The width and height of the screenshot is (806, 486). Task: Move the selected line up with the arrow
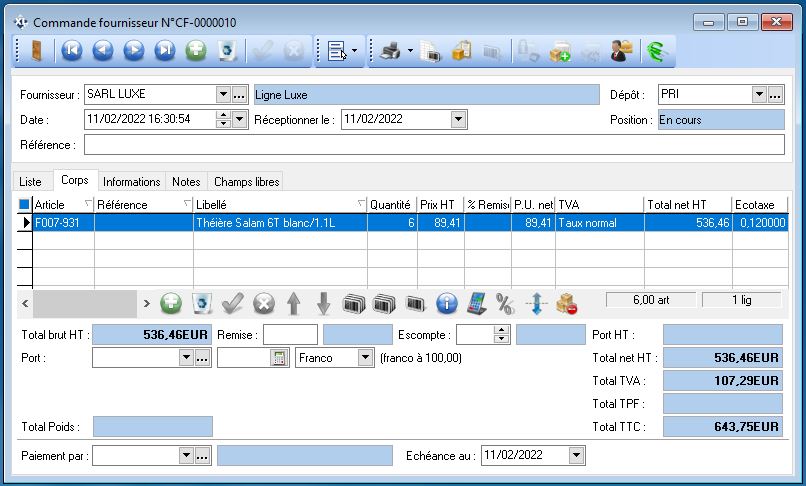point(293,302)
